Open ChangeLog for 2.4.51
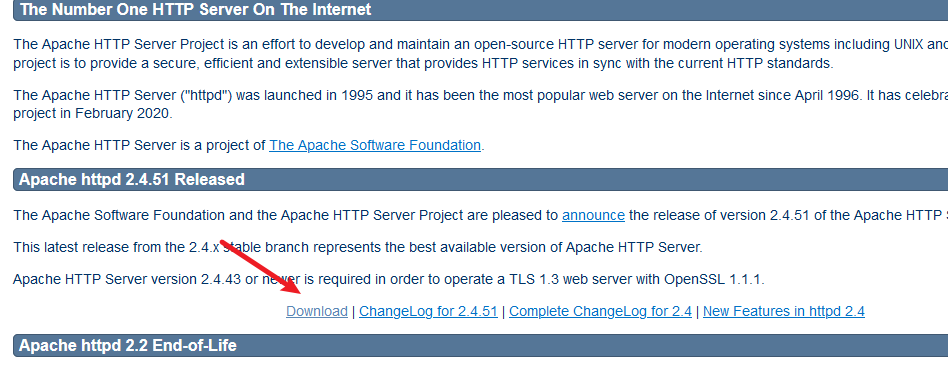 coord(428,311)
